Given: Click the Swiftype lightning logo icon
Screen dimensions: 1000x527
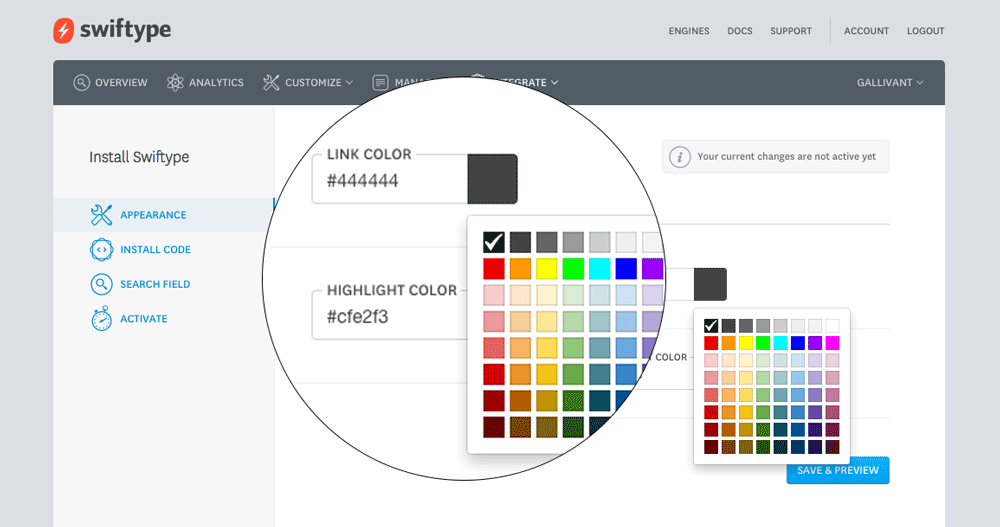Looking at the screenshot, I should click(64, 31).
